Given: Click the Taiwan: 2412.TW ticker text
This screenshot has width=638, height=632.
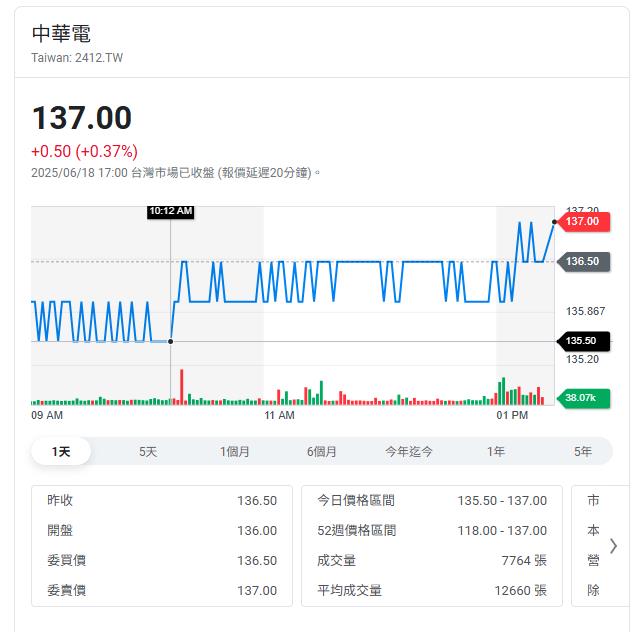Looking at the screenshot, I should pos(77,58).
